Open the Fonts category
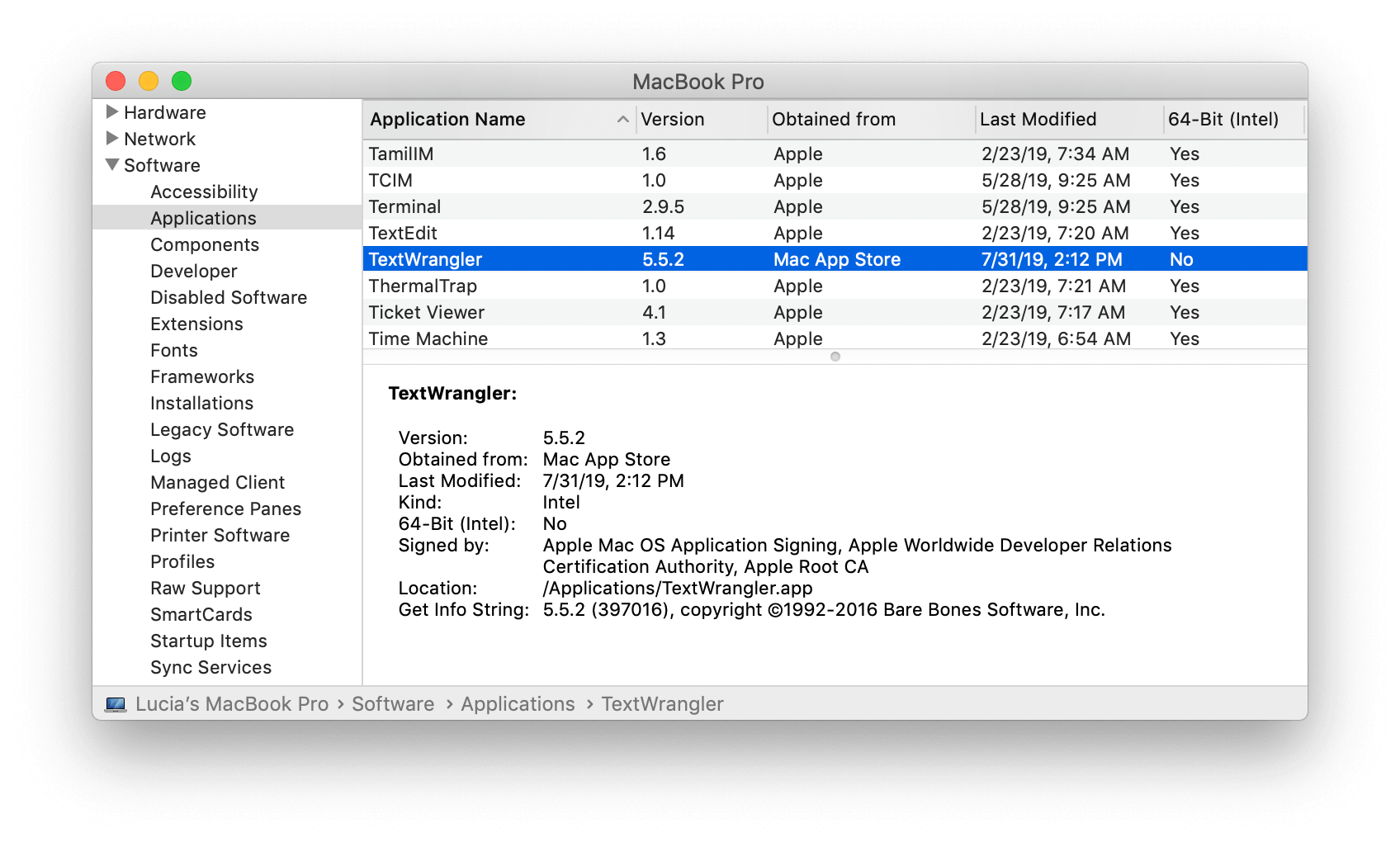Screen dimensions: 1400x842 [174, 350]
